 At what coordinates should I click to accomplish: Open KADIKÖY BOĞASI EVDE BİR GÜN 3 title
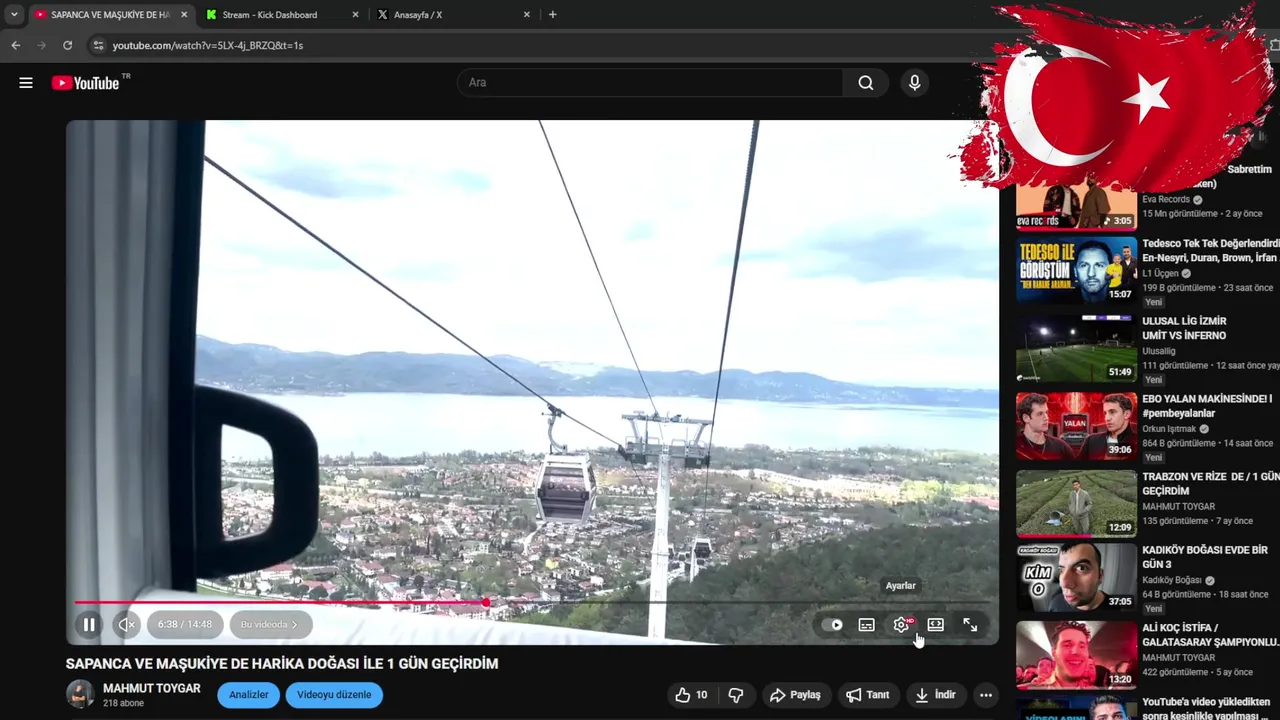click(x=1204, y=557)
